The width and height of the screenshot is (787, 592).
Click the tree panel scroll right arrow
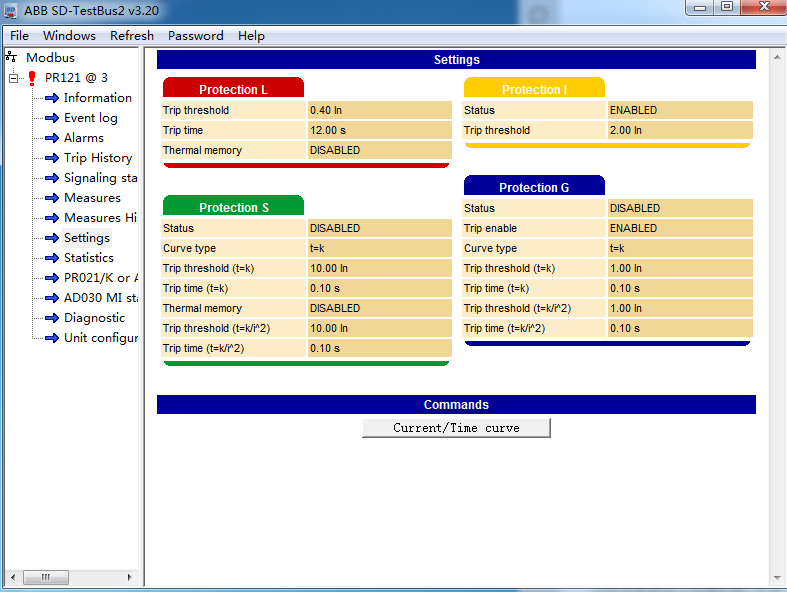point(129,577)
